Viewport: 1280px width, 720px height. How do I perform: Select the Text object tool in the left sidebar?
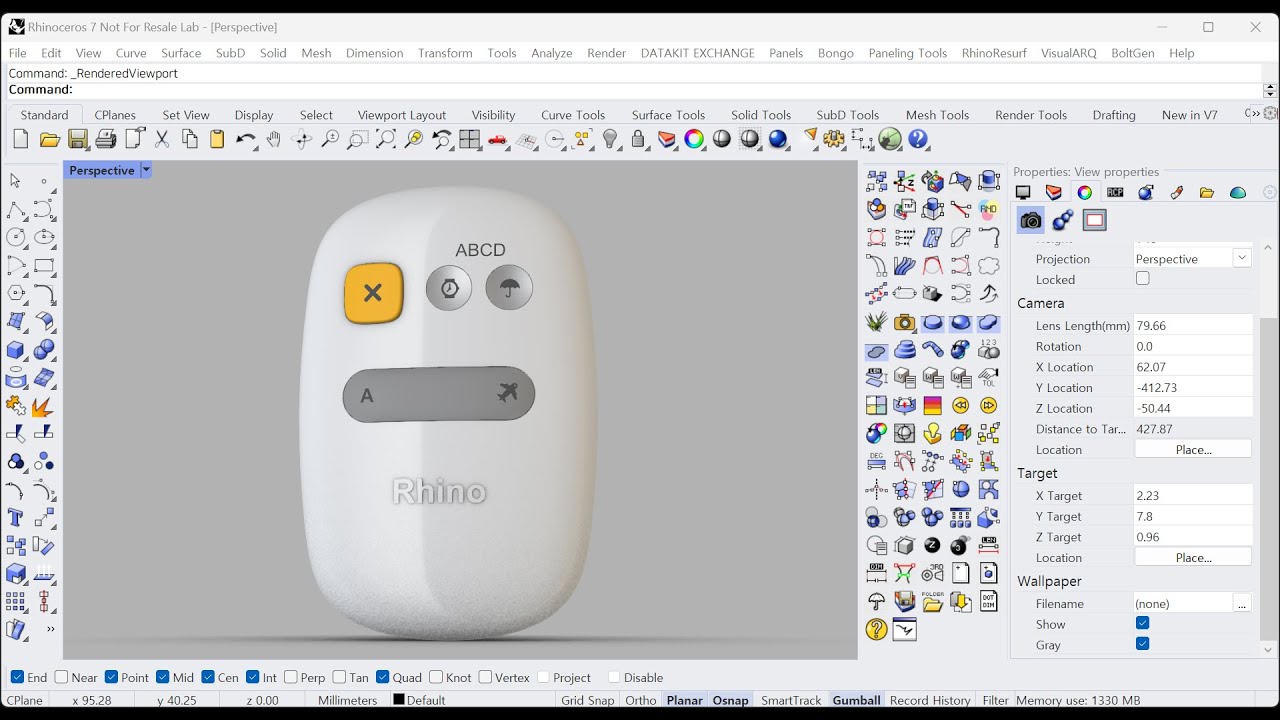[16, 518]
